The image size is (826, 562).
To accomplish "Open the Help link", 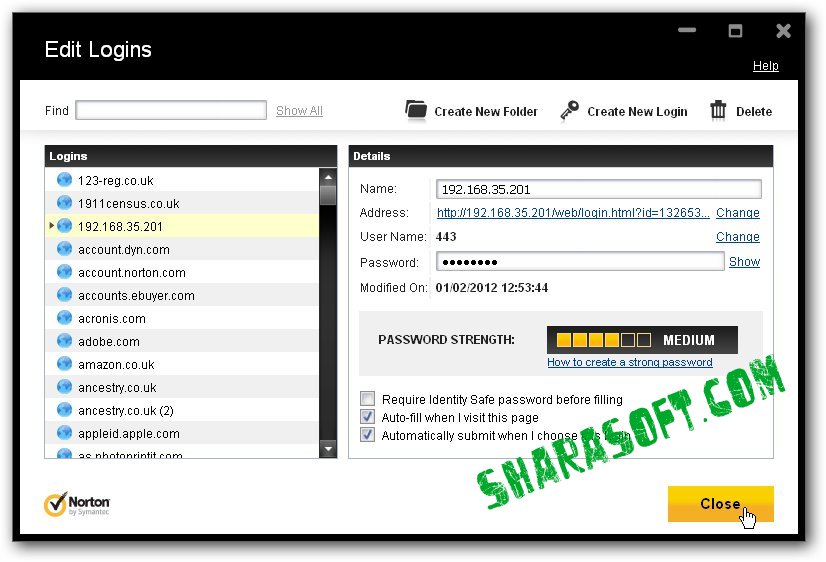I will [x=765, y=66].
